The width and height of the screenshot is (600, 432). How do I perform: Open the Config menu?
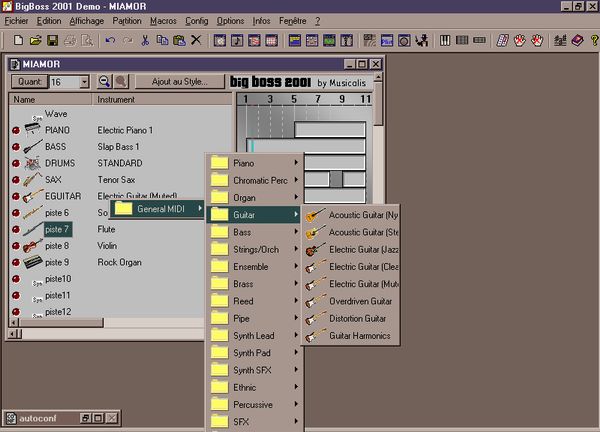[197, 21]
